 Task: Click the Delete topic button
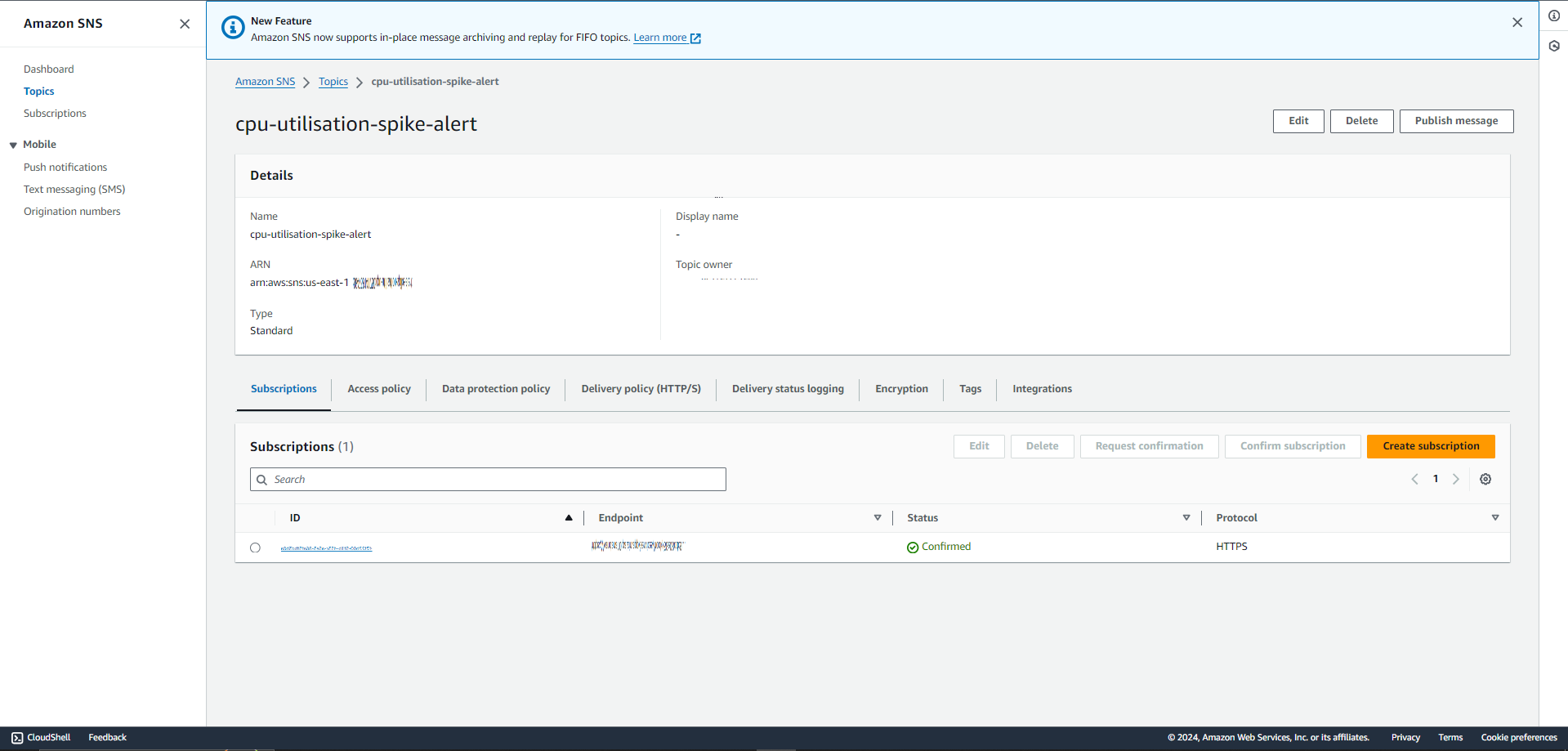tap(1361, 121)
